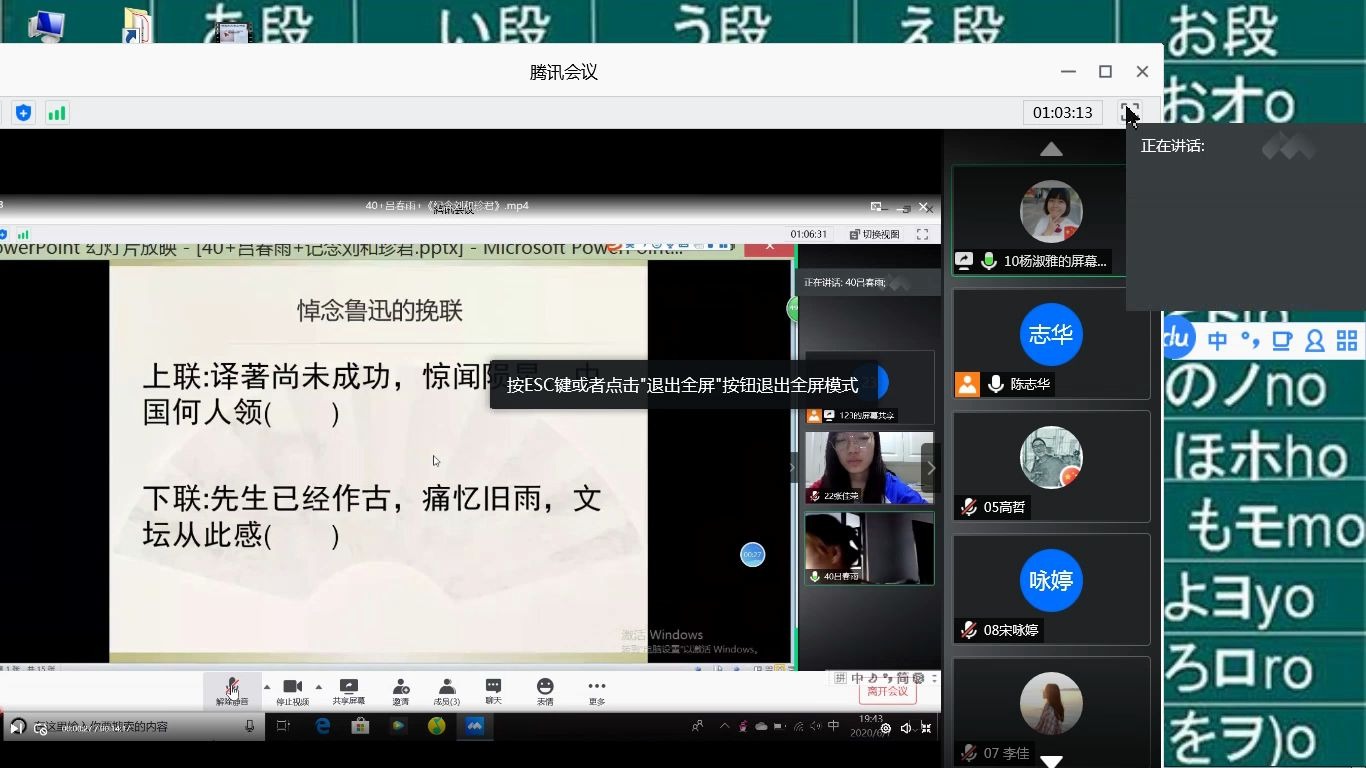Click the Tencent Meeting taskbar icon
This screenshot has width=1366, height=768.
(475, 727)
